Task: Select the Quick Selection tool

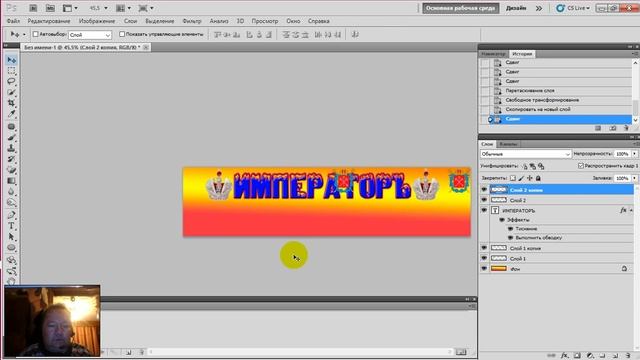Action: pos(11,92)
